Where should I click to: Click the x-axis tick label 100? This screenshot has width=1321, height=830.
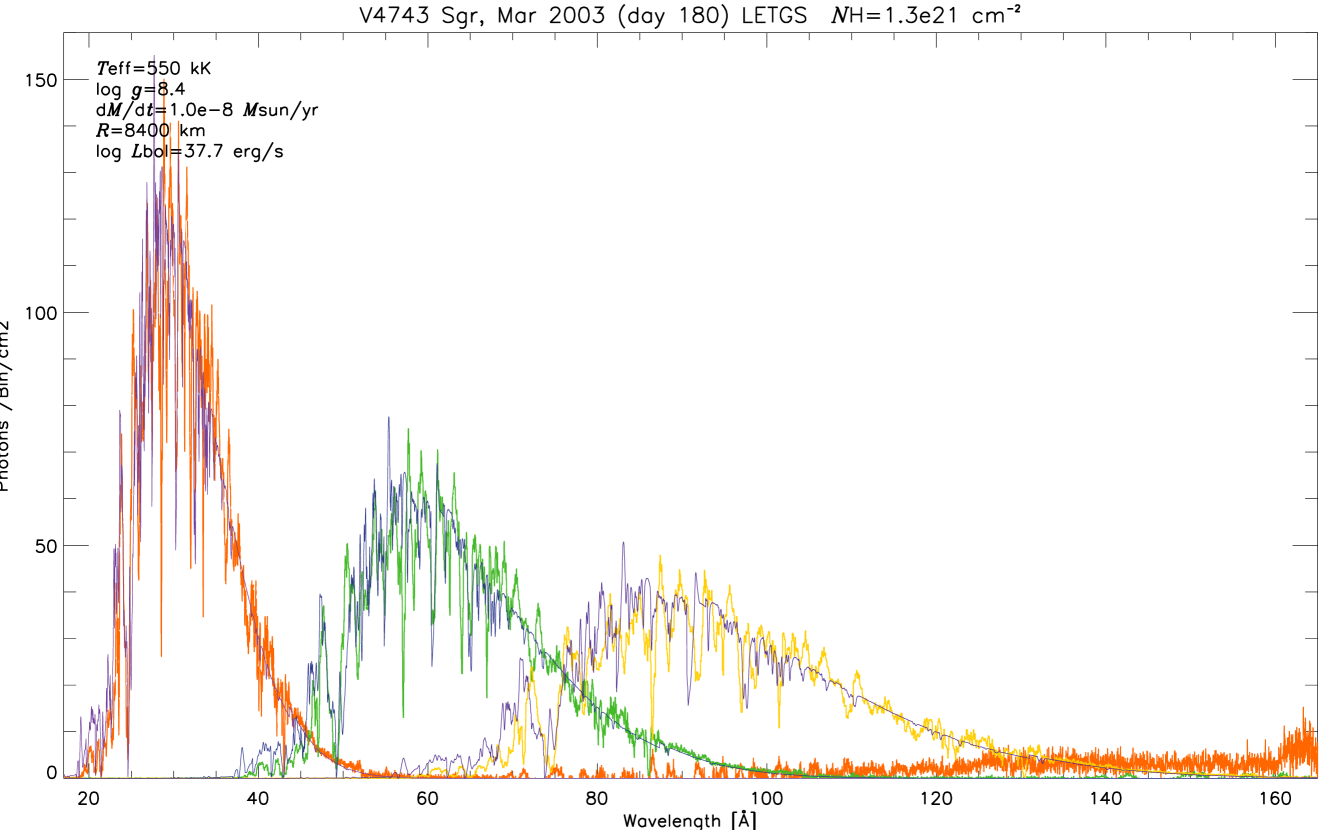766,799
